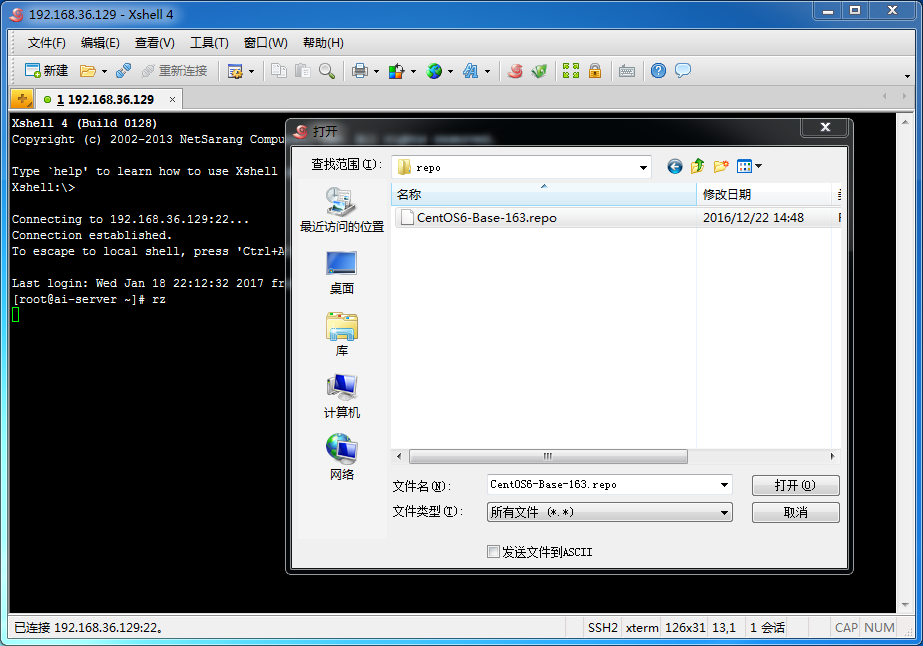Click the Print icon
The height and width of the screenshot is (646, 923).
[x=360, y=71]
